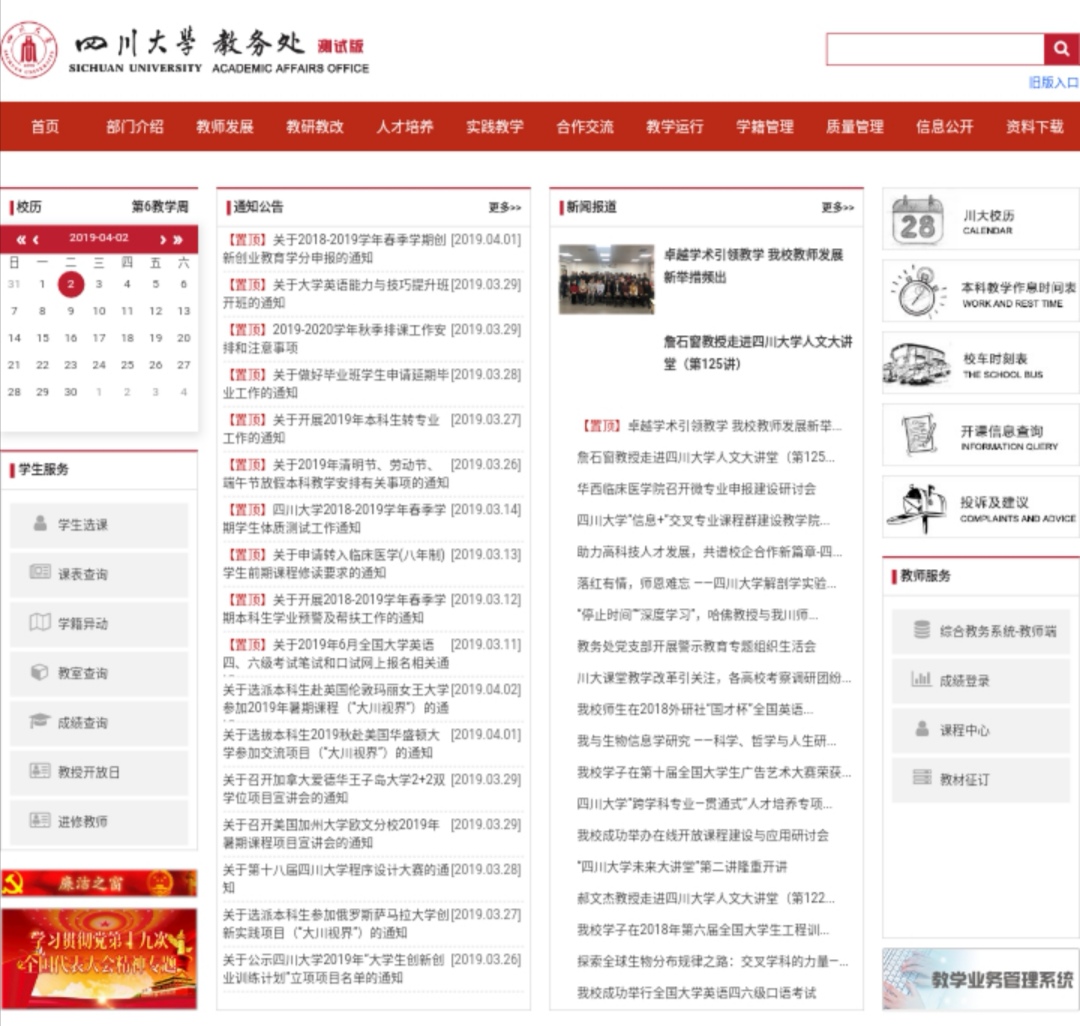Open the 校车时刻表 school bus icon

(x=917, y=364)
